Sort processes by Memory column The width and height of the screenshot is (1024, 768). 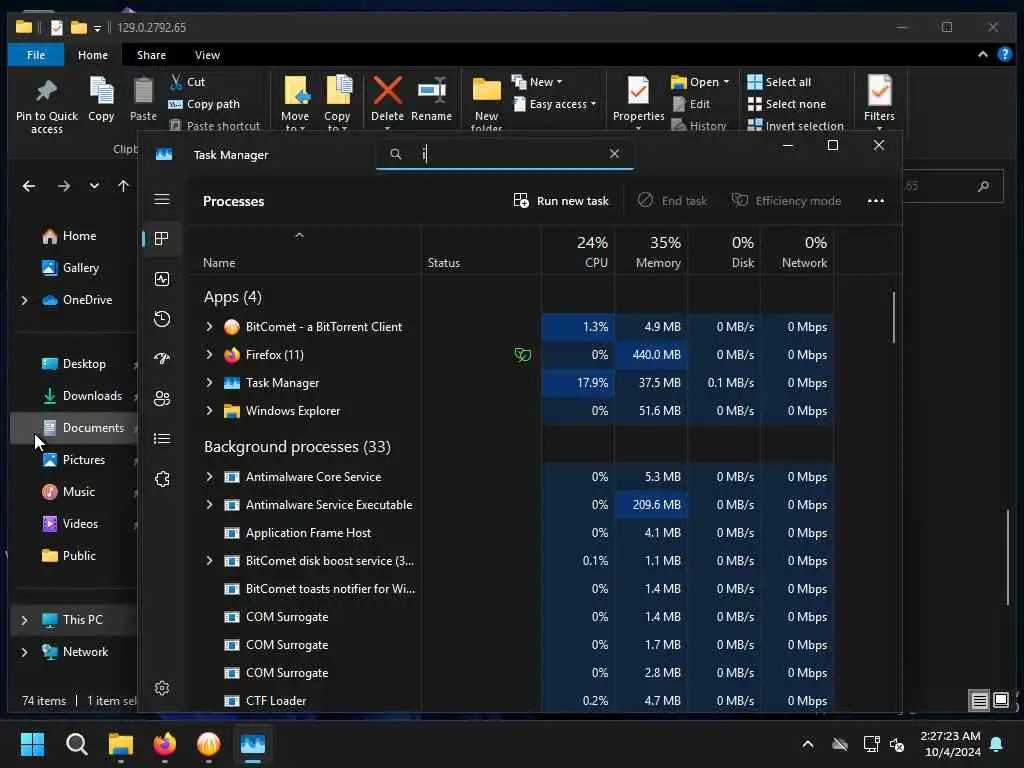[651, 251]
